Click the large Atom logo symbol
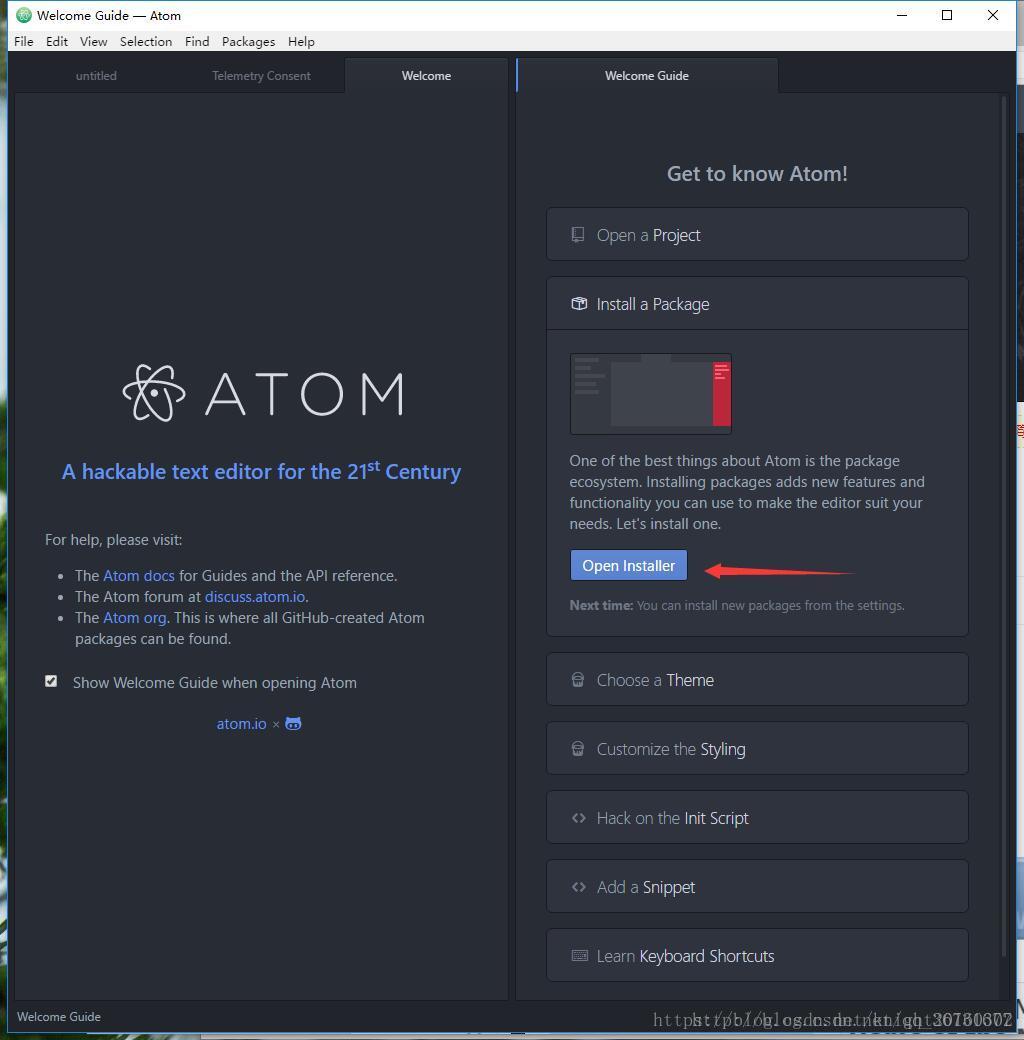 (154, 393)
